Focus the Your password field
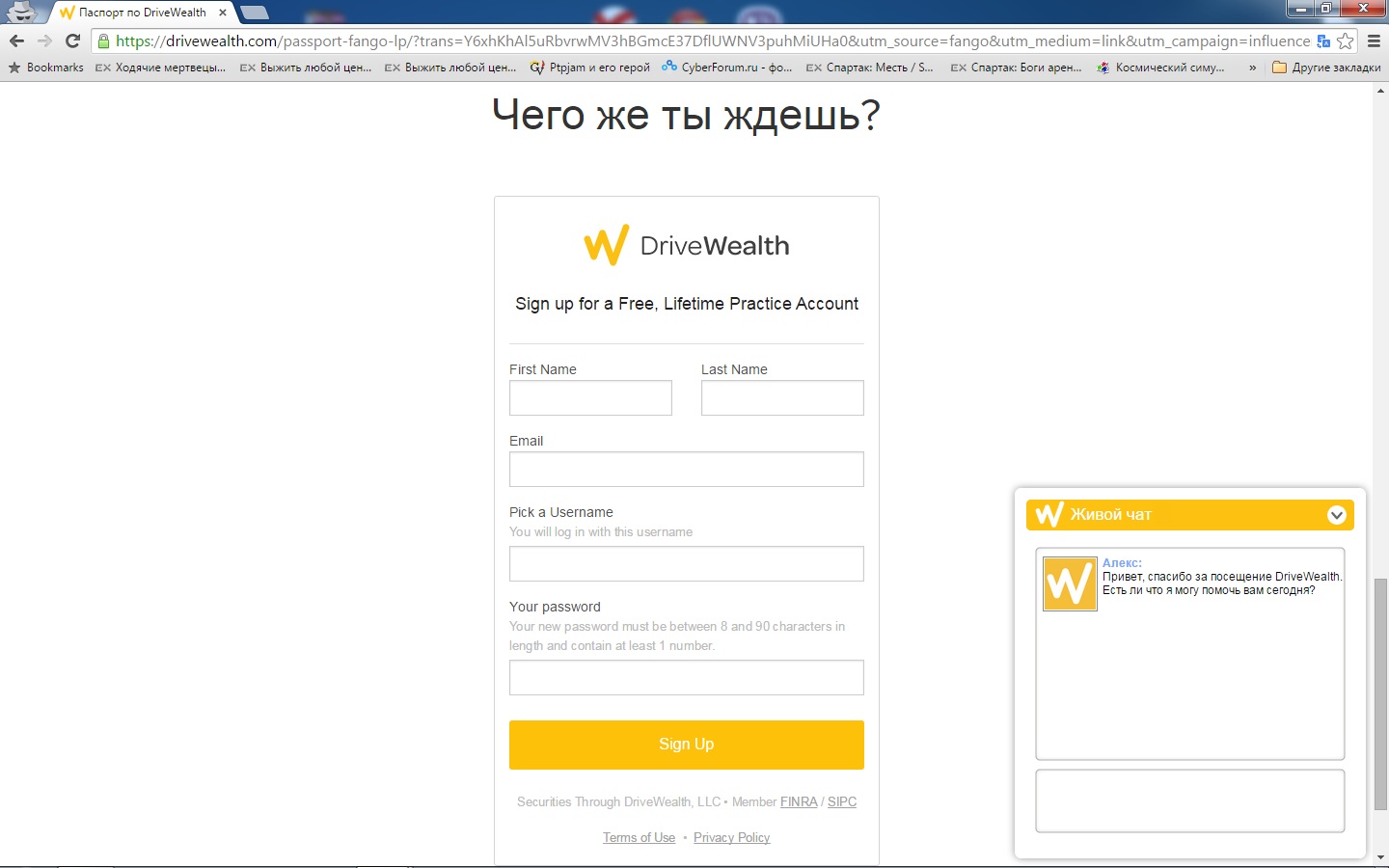 [x=687, y=677]
